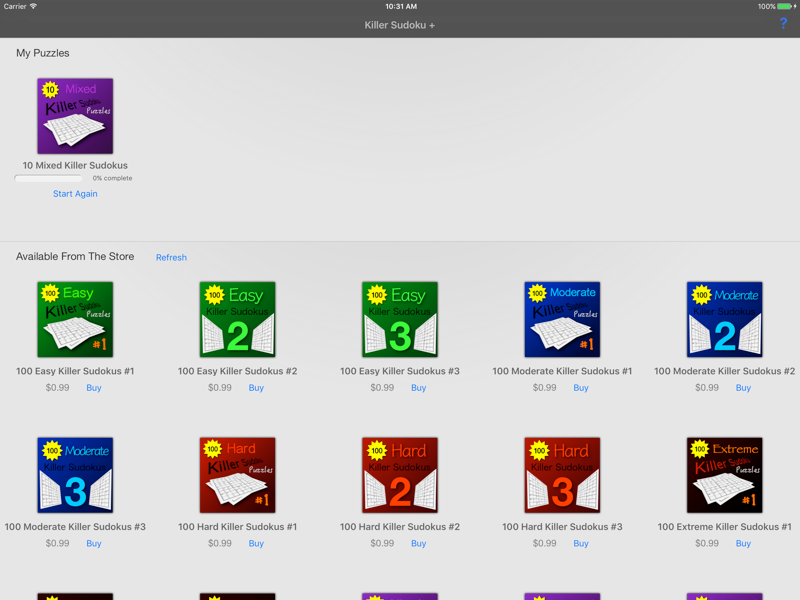Buy 100 Easy Killer Sudokus #1
800x600 pixels.
click(x=94, y=388)
